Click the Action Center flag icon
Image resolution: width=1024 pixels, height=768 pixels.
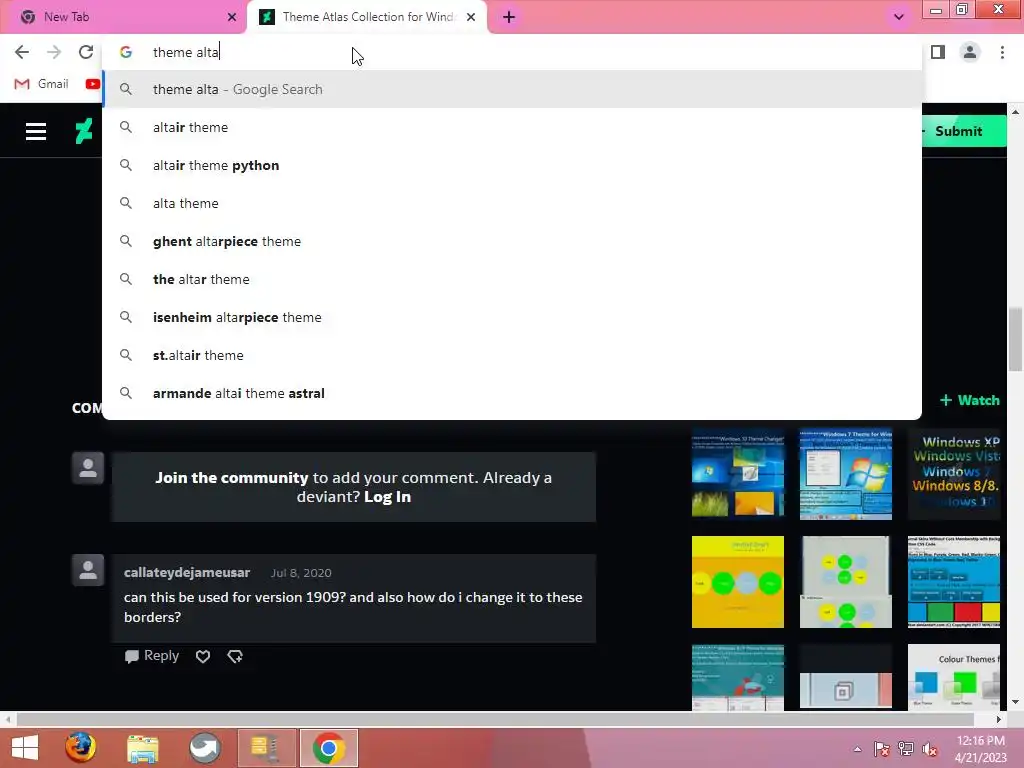(x=882, y=749)
